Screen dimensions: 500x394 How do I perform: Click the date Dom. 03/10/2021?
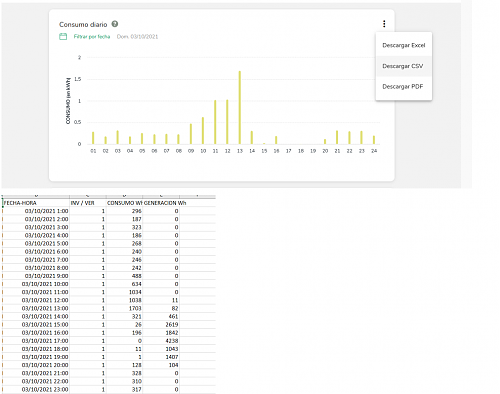point(137,37)
